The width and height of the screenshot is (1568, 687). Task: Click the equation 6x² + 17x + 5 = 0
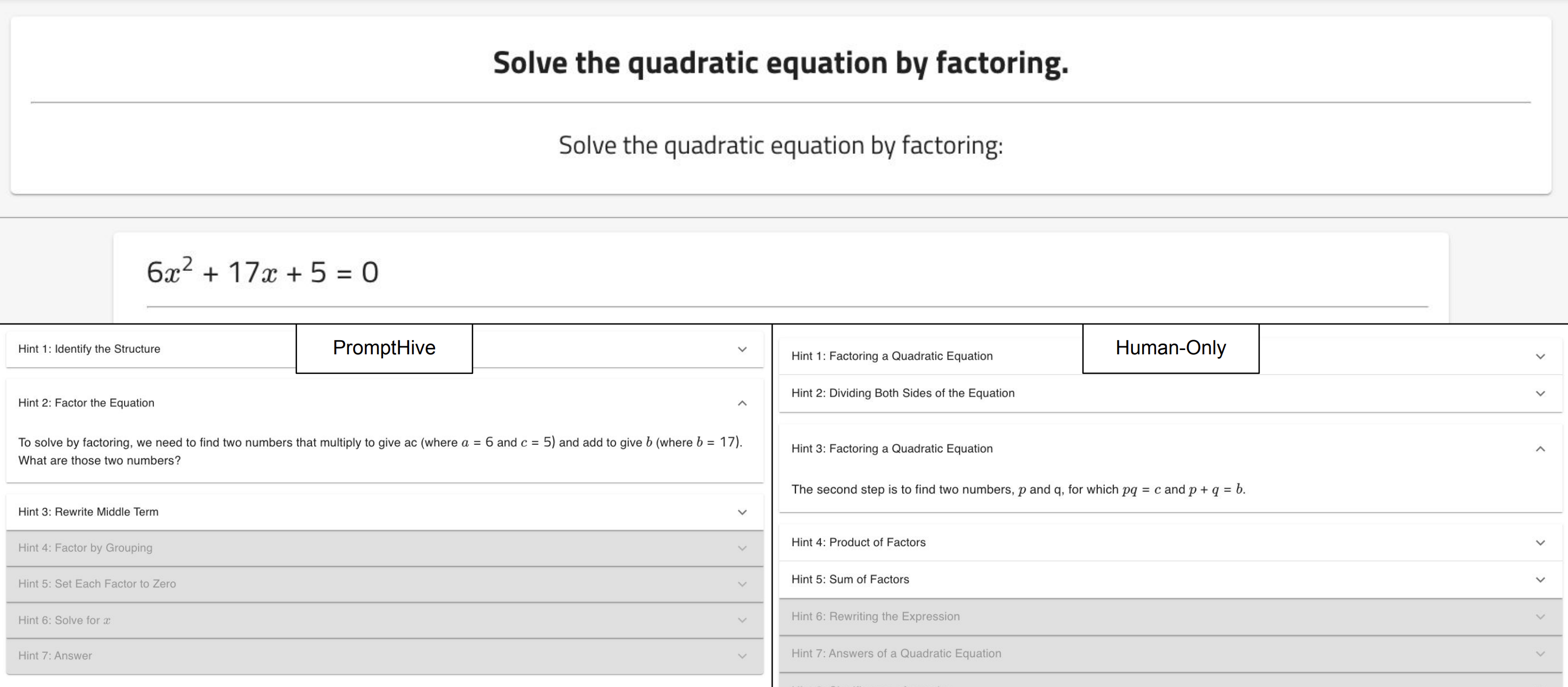click(262, 272)
